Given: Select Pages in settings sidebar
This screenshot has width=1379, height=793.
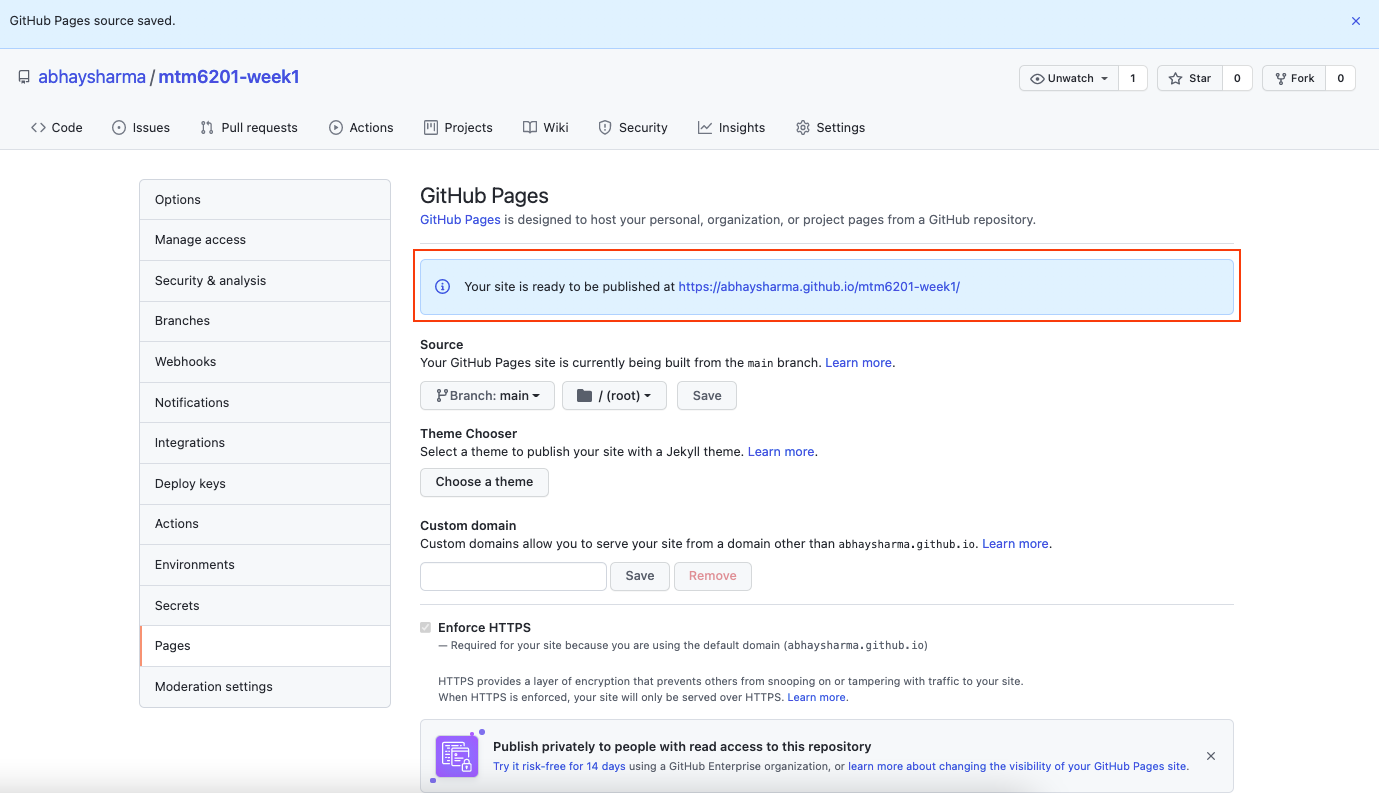Looking at the screenshot, I should click(265, 646).
